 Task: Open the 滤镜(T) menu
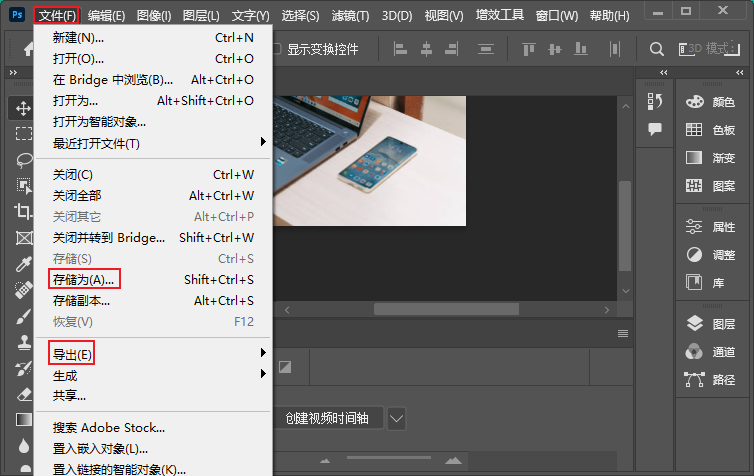(x=349, y=16)
